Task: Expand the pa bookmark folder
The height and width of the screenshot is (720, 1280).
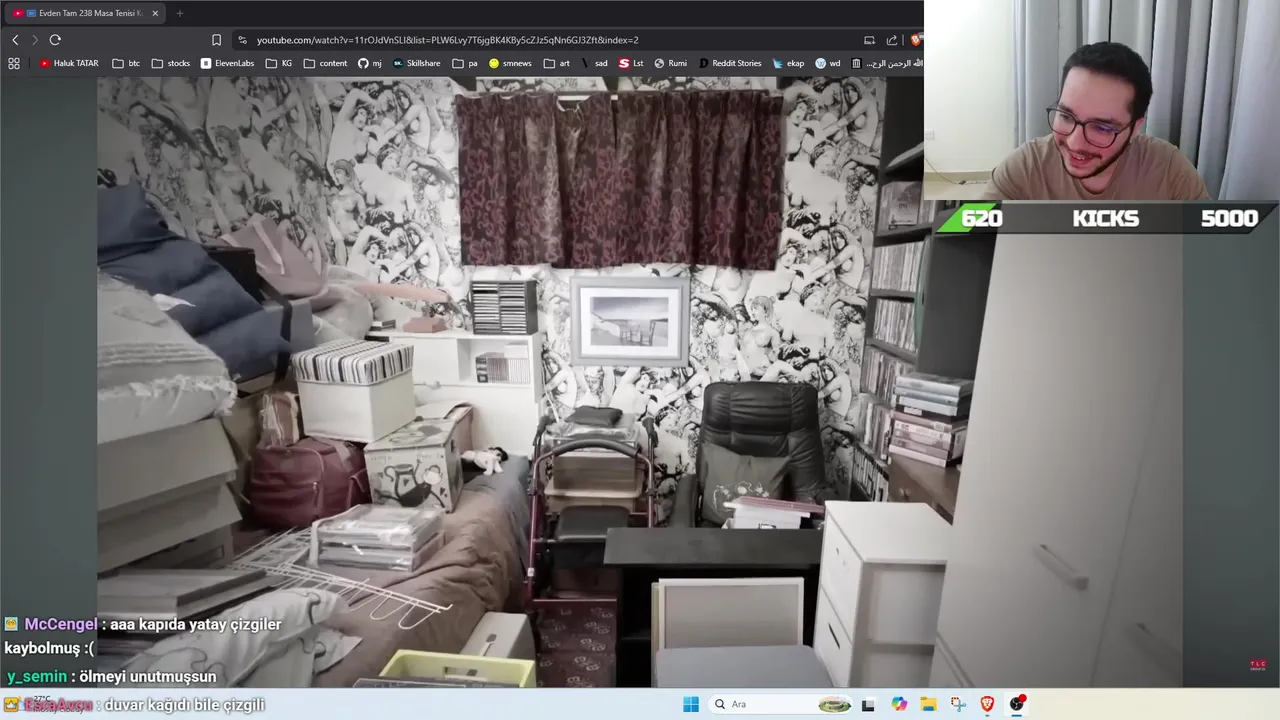Action: point(465,63)
